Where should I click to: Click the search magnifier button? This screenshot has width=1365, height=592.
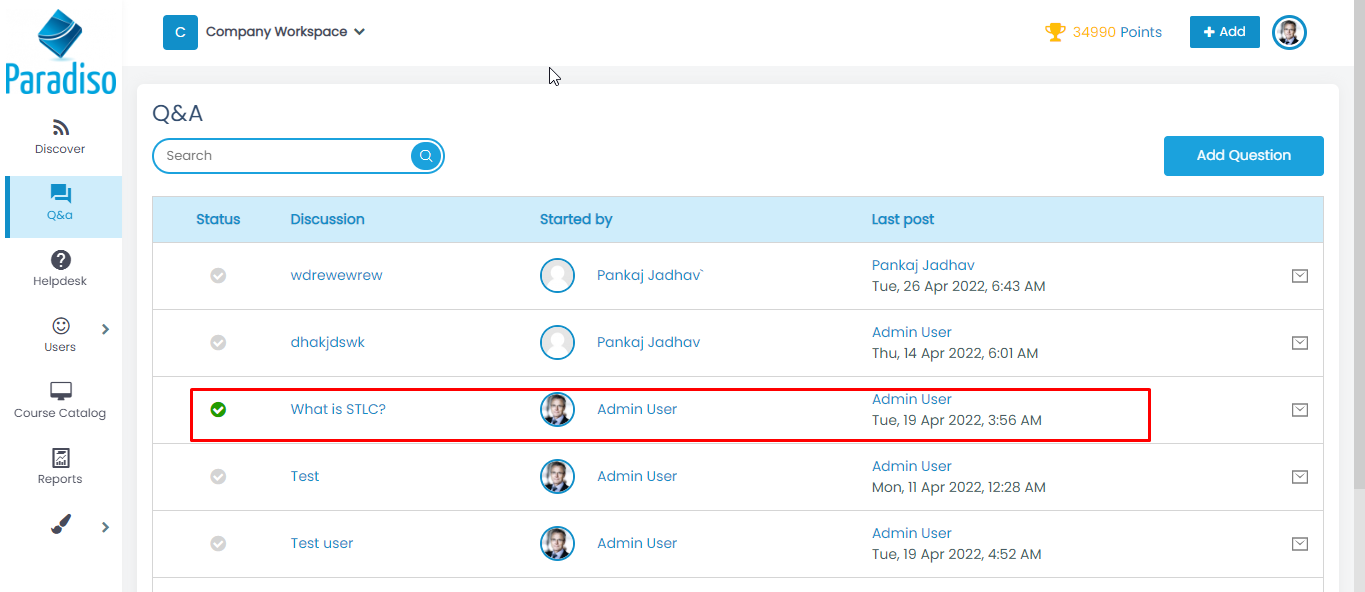pos(426,156)
